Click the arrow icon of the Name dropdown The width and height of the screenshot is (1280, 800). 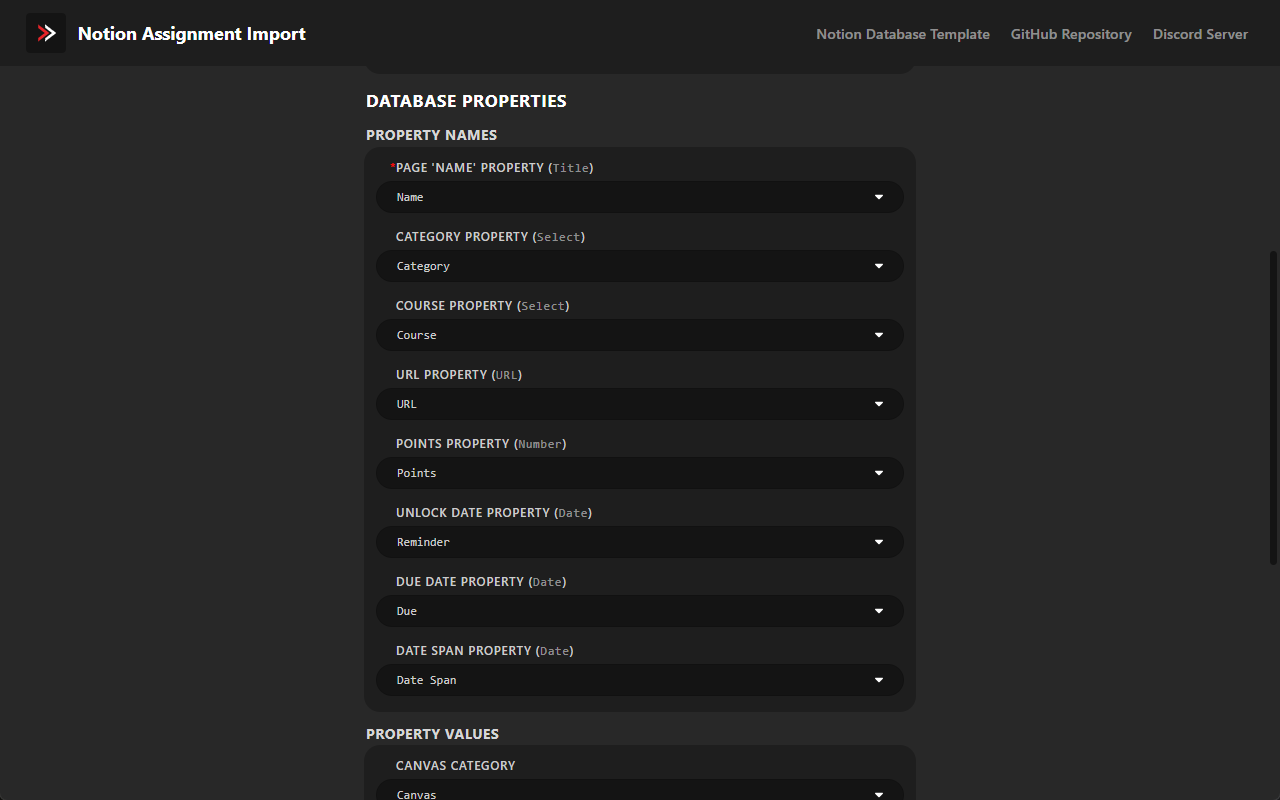click(879, 197)
